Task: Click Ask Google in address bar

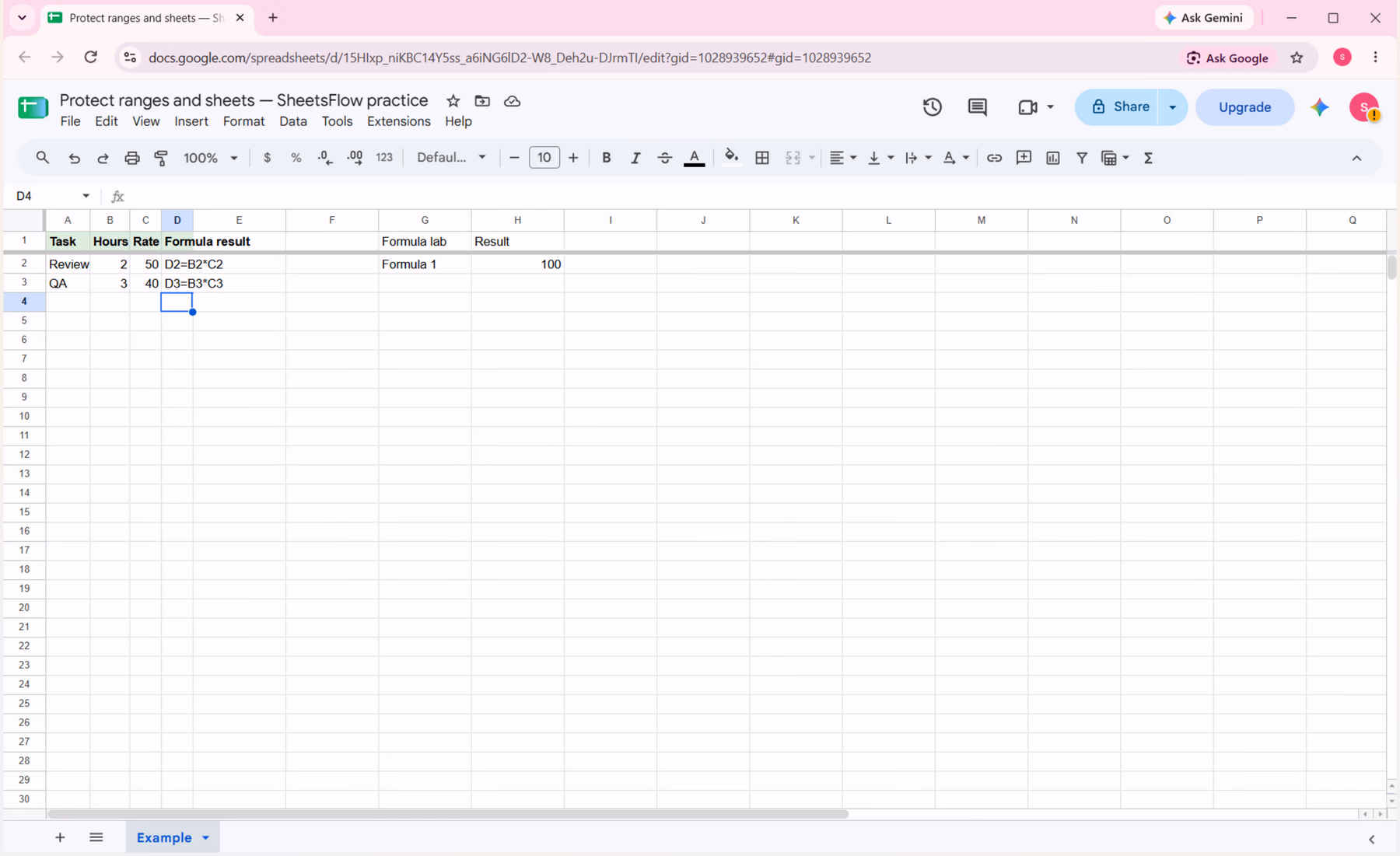Action: 1227,58
